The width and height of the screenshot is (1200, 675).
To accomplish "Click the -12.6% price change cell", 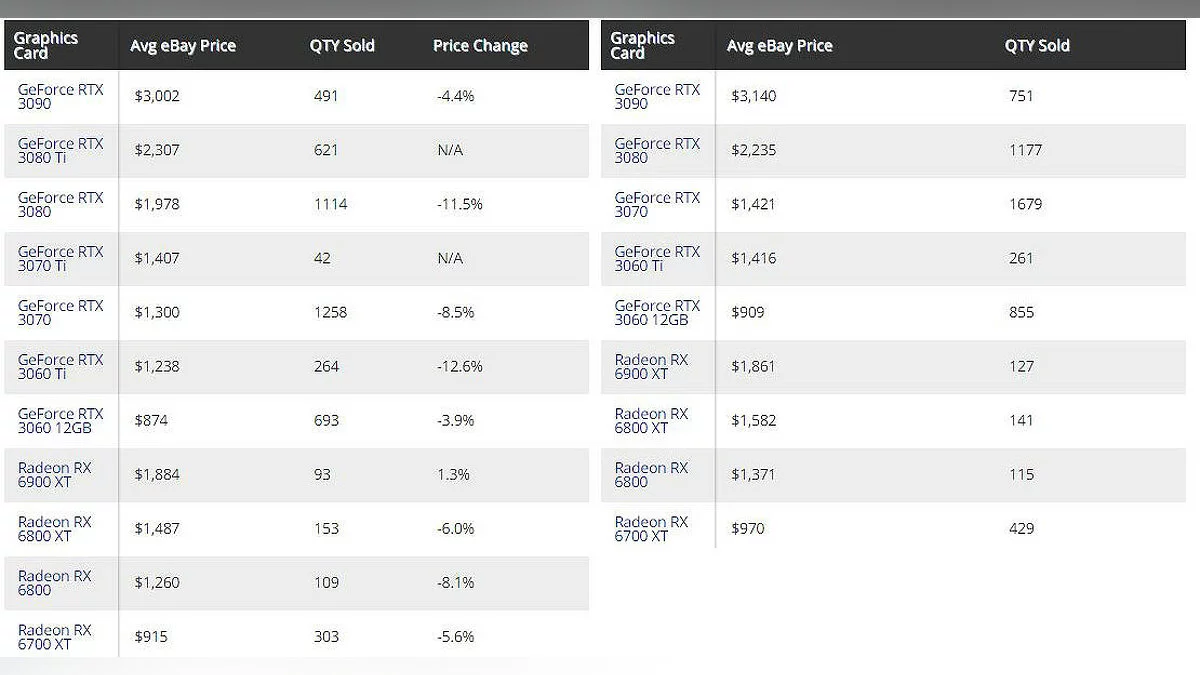I will click(460, 367).
